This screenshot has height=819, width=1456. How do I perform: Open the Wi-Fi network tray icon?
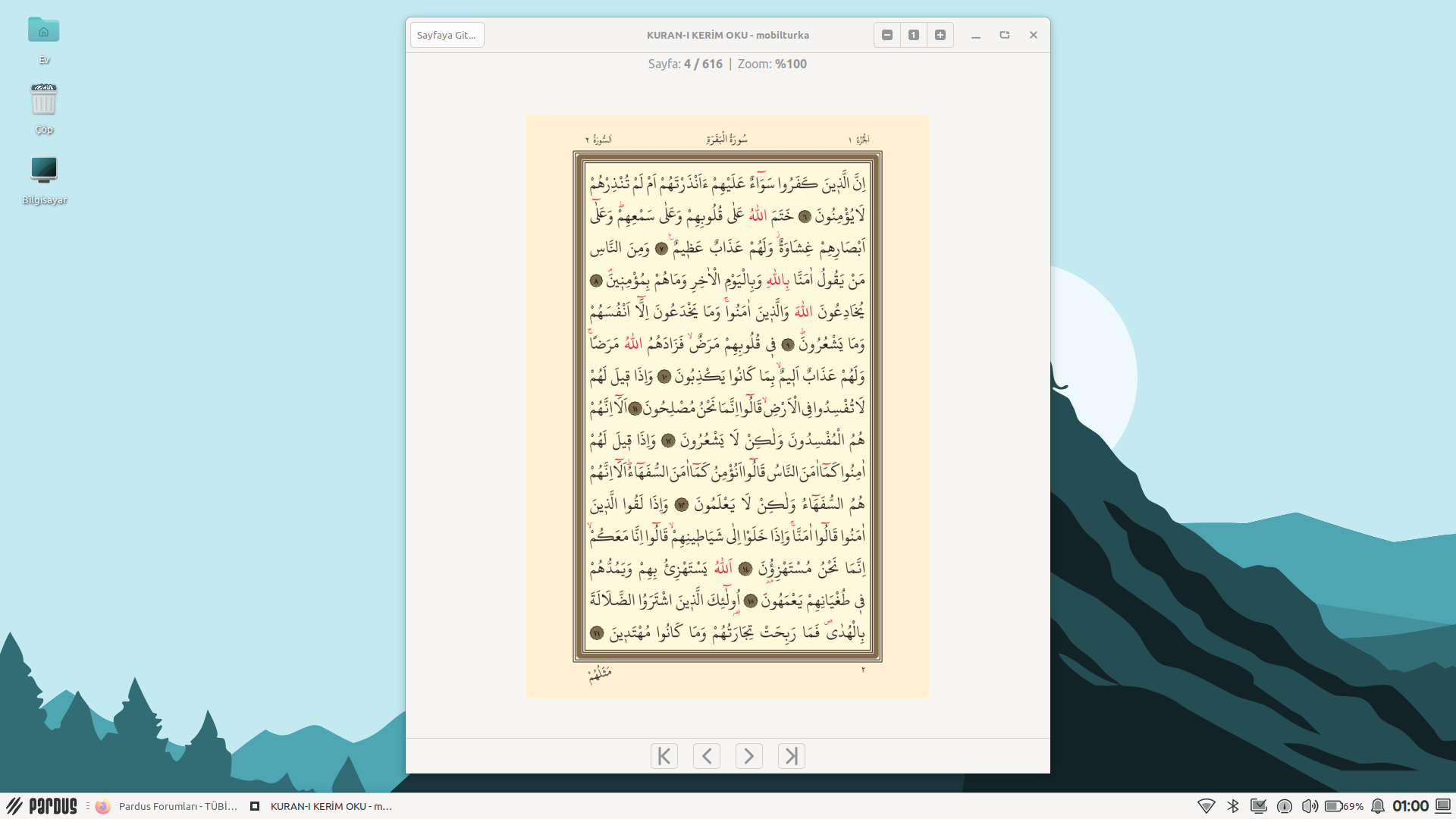pos(1206,806)
